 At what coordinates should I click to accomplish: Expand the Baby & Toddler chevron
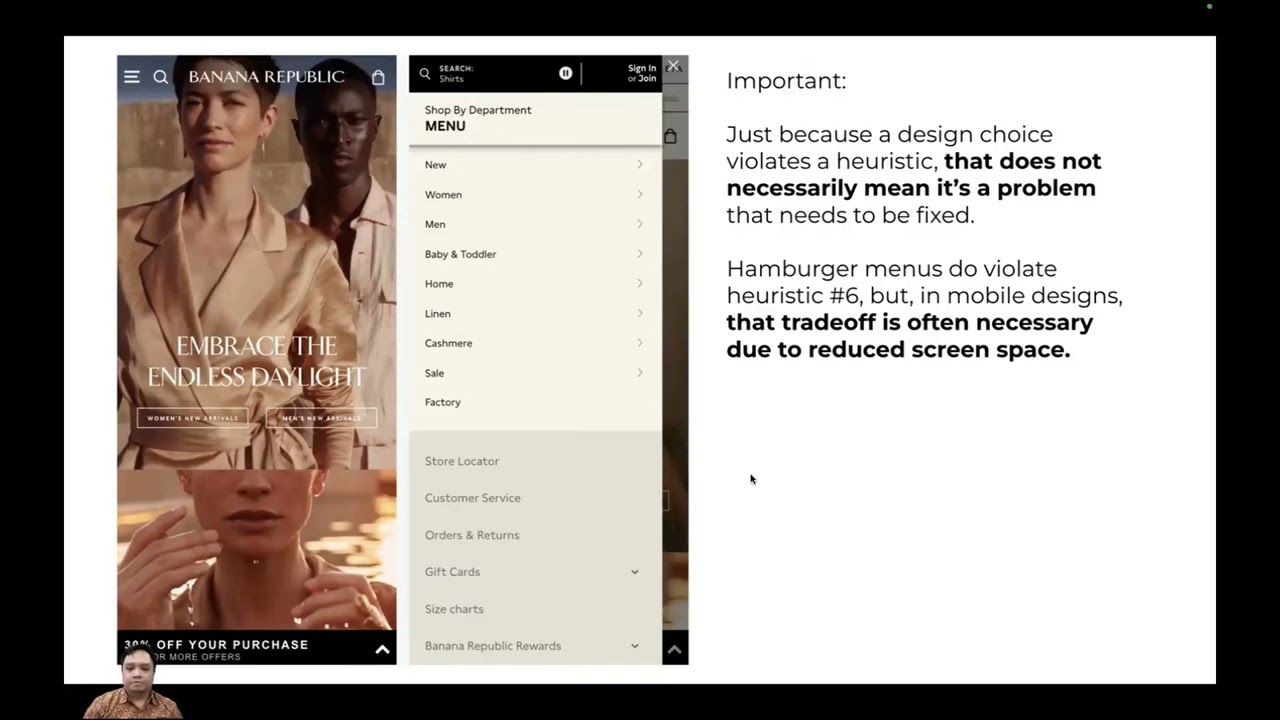(640, 254)
